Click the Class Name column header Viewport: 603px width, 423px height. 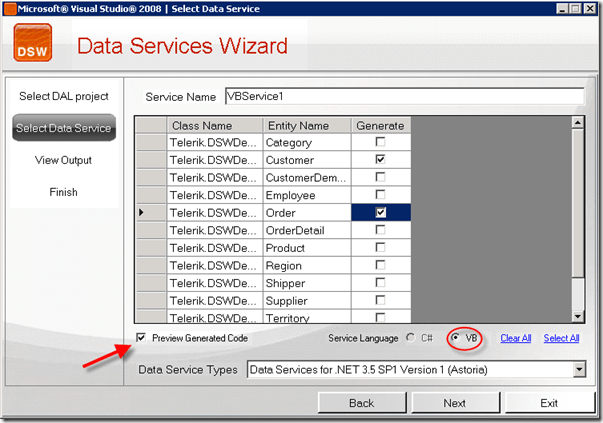pyautogui.click(x=215, y=126)
